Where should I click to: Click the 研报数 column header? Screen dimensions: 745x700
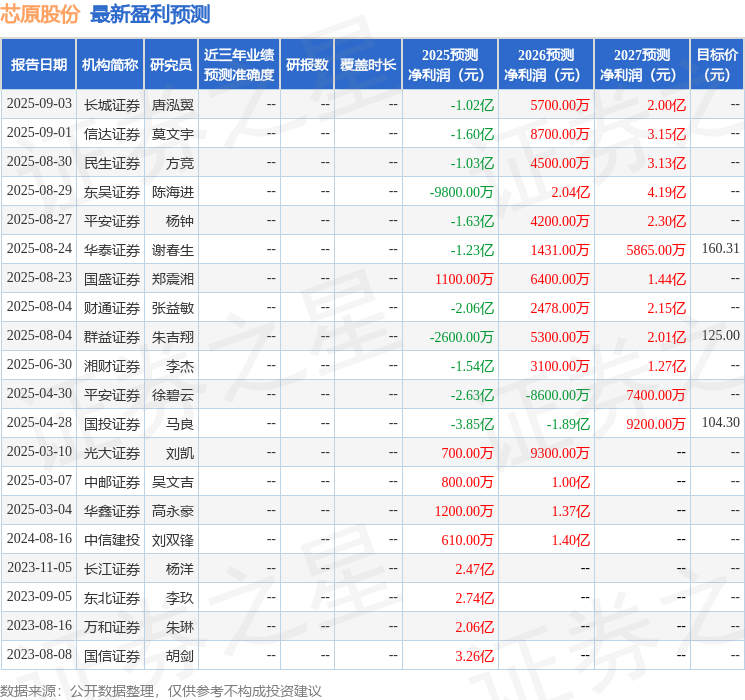click(x=307, y=65)
